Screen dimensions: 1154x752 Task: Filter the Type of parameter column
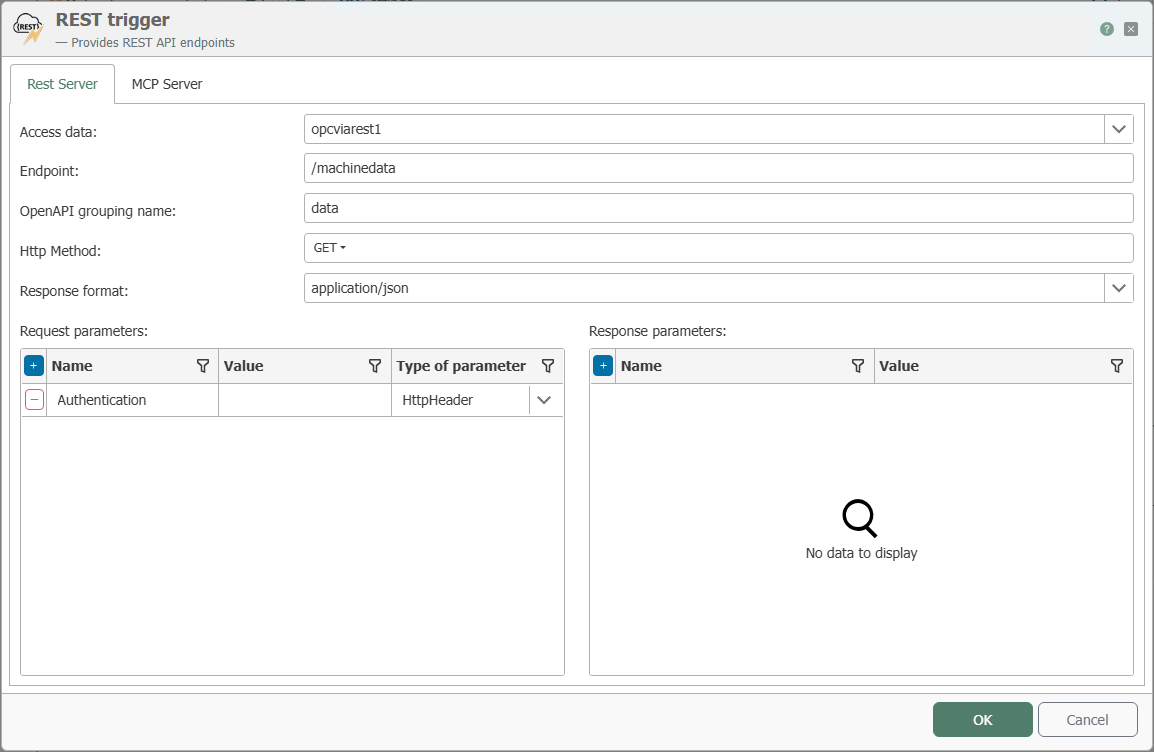(x=548, y=366)
